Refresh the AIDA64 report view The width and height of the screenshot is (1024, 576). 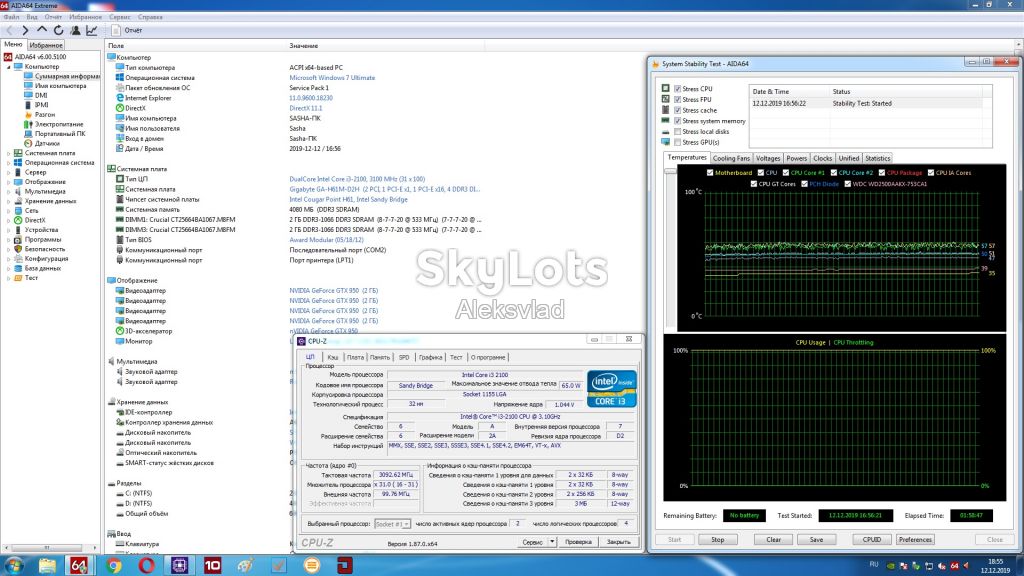(59, 30)
